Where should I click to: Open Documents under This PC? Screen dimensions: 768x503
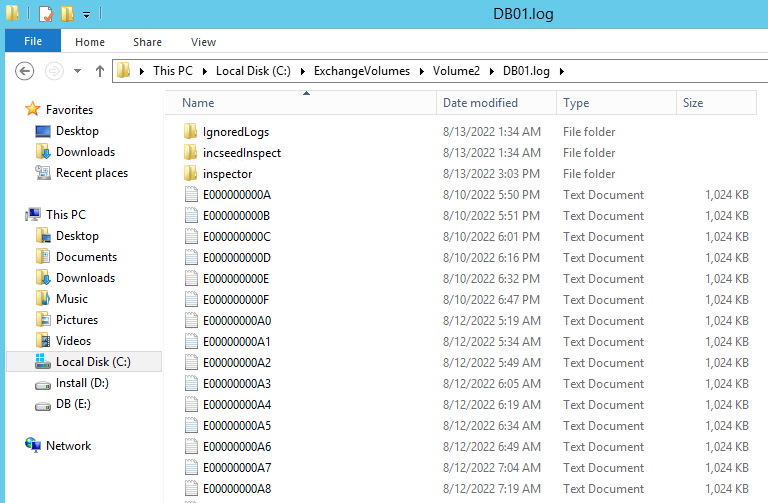click(86, 257)
